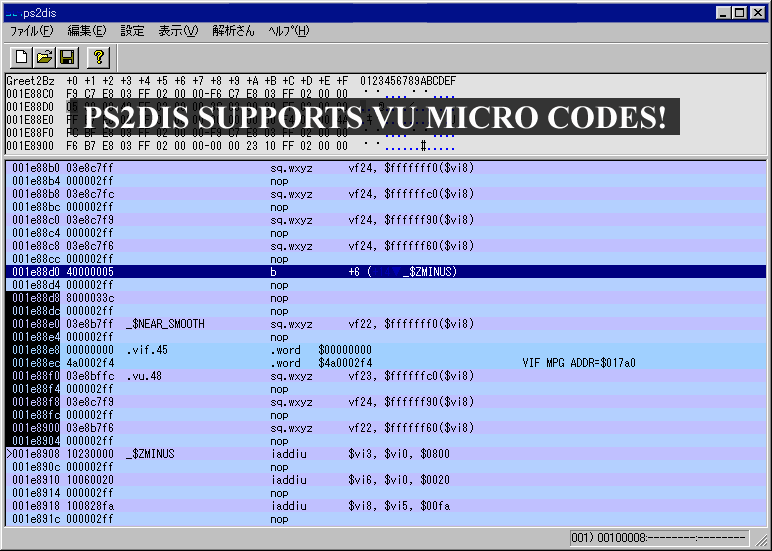
Task: Click the nop row at 001e88e4
Action: (x=386, y=337)
